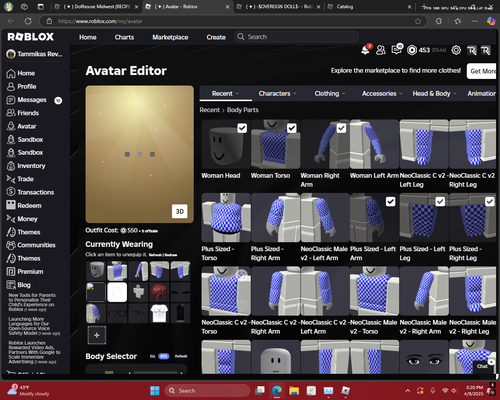Open the notifications bell
The image size is (500, 400).
[x=366, y=50]
